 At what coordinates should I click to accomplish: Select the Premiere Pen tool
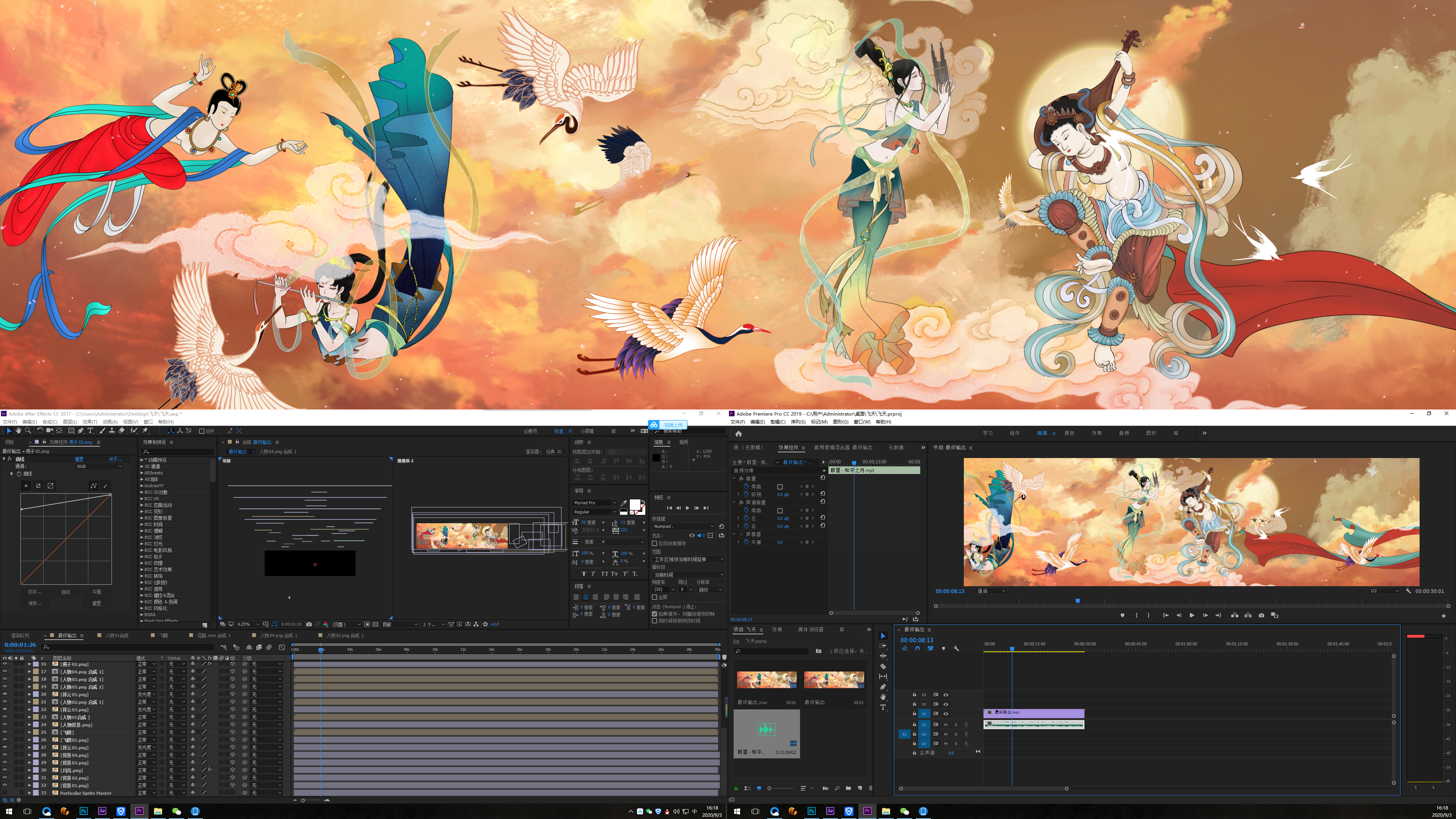tap(883, 687)
